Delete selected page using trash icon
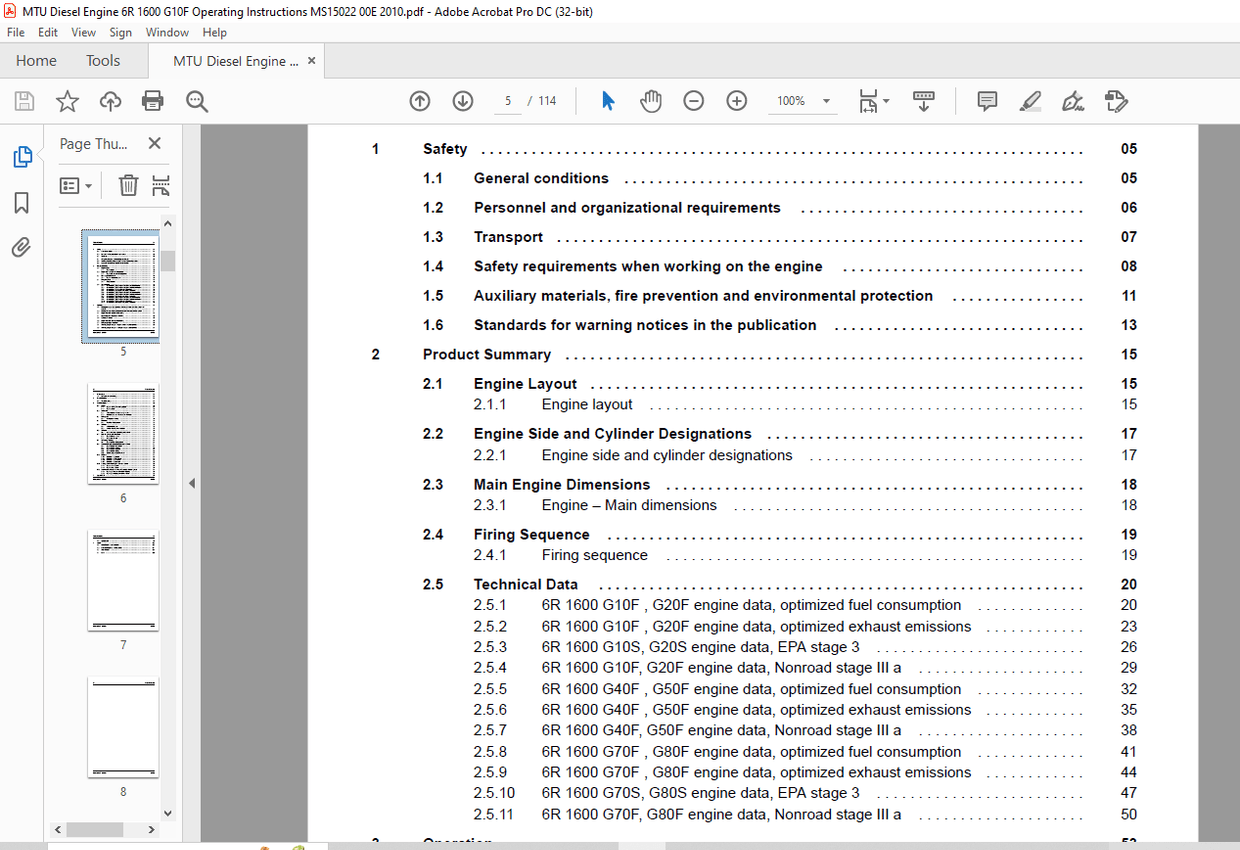 [x=128, y=186]
